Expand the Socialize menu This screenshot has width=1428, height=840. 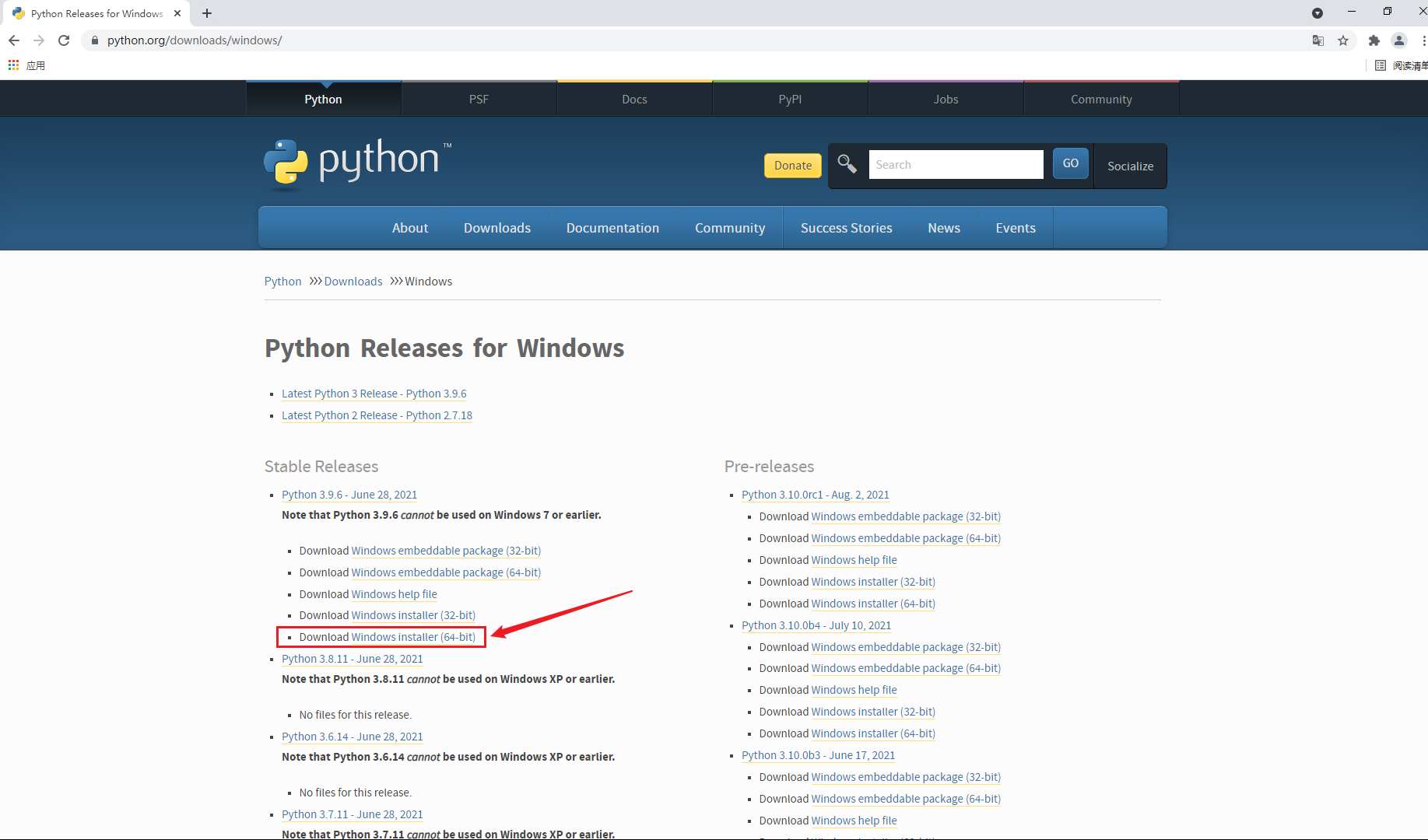(x=1130, y=166)
